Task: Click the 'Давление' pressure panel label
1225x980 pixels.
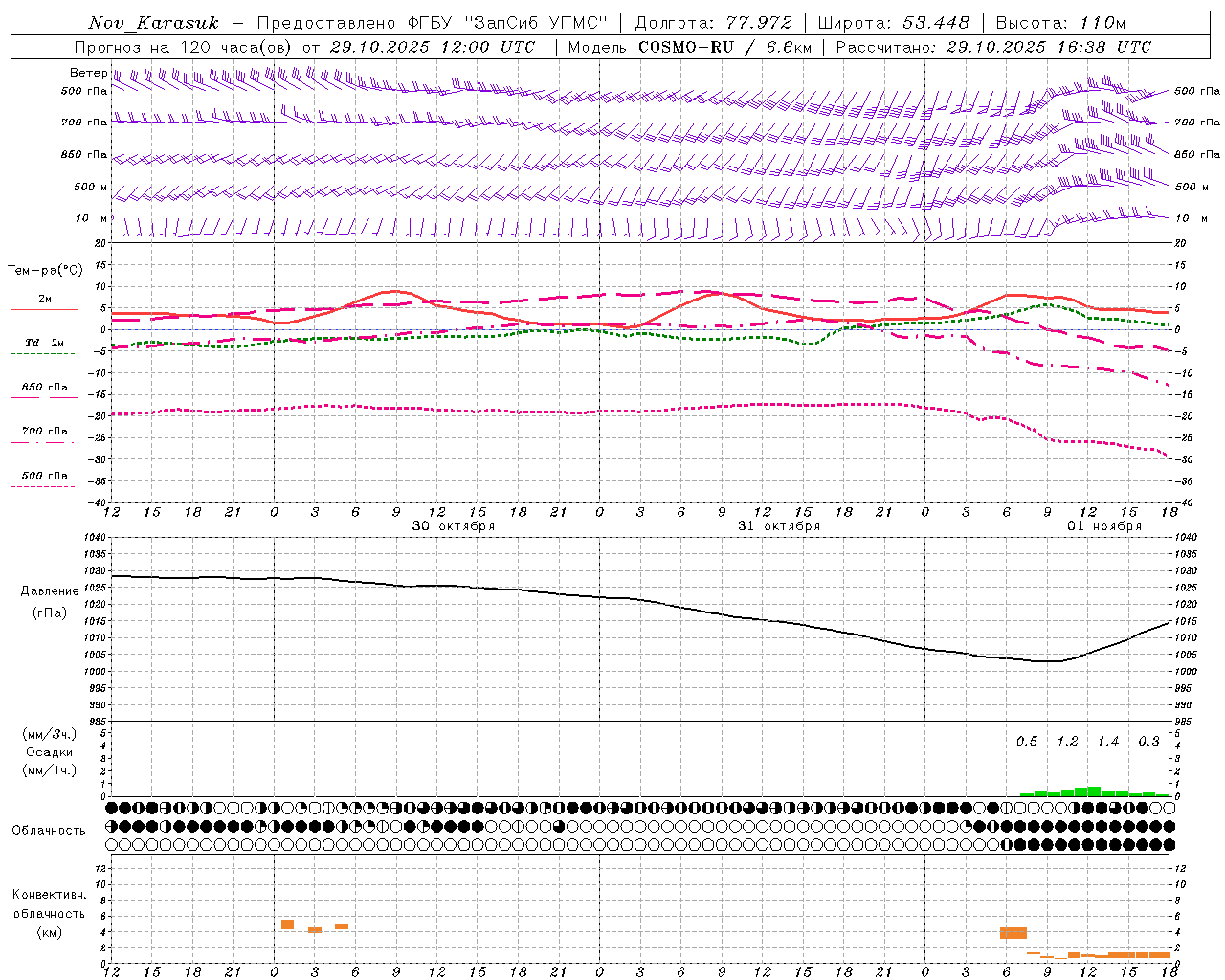Action: pyautogui.click(x=50, y=591)
